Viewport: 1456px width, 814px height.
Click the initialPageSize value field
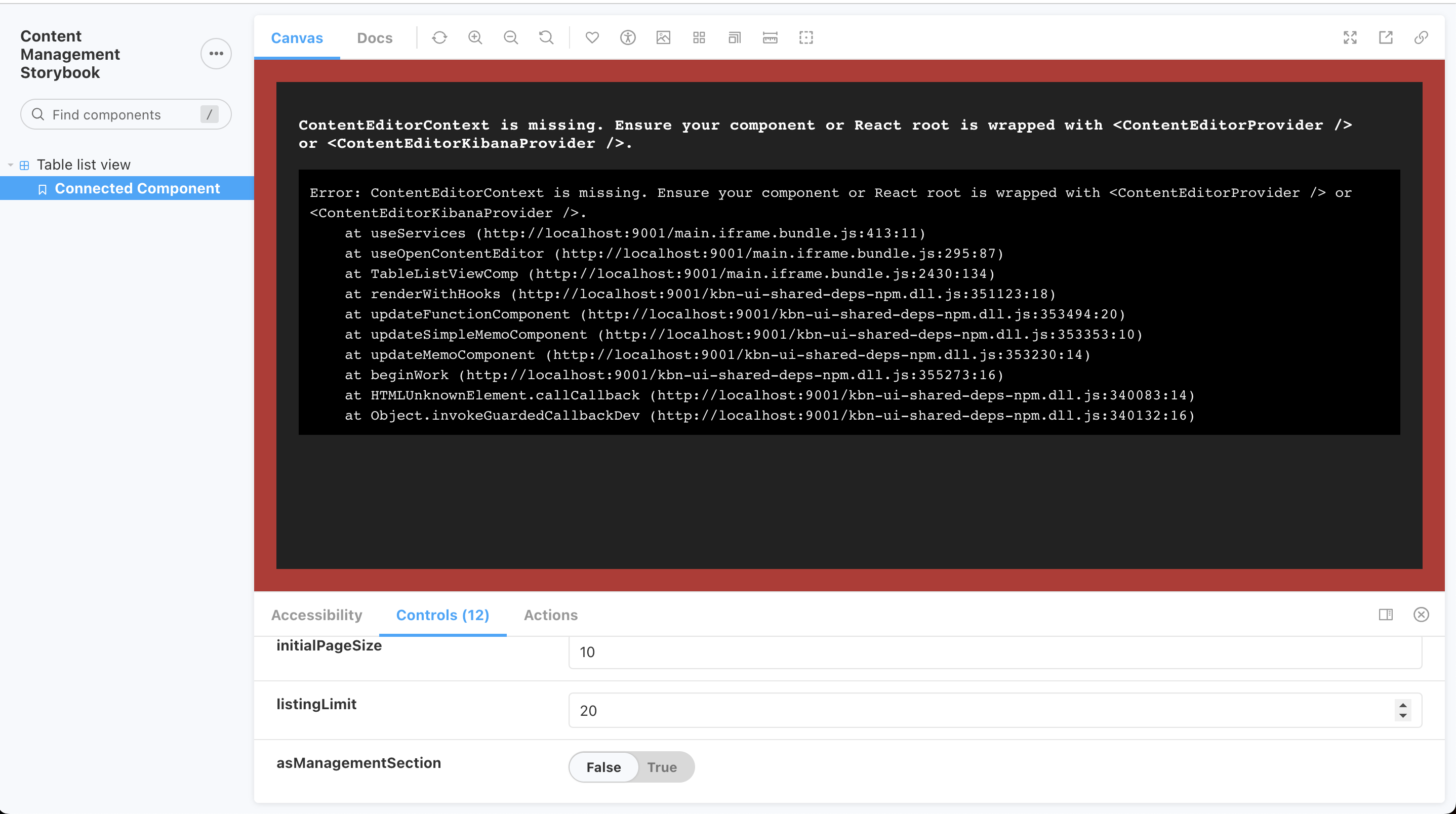(x=995, y=653)
